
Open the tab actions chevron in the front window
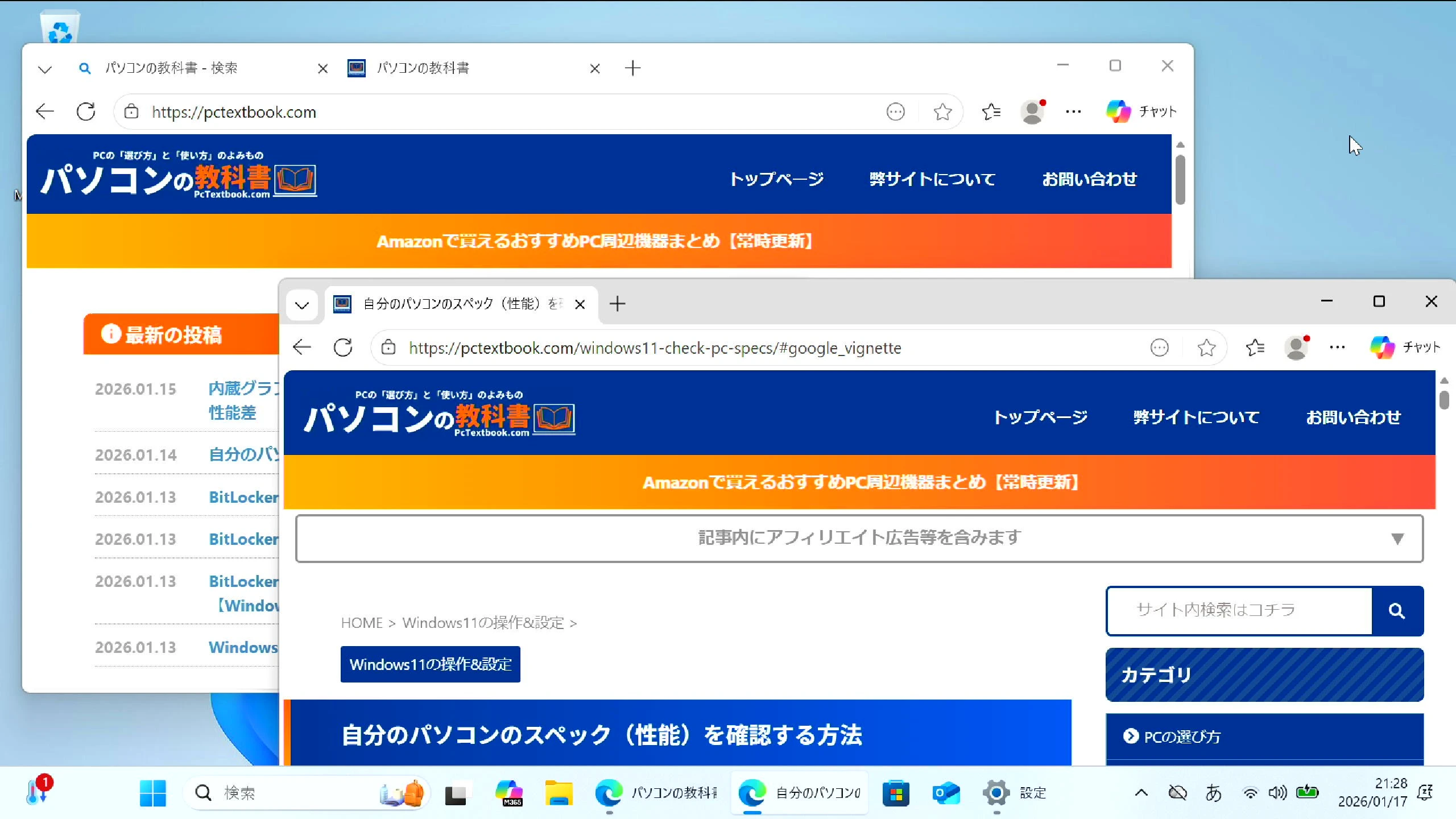pyautogui.click(x=302, y=304)
